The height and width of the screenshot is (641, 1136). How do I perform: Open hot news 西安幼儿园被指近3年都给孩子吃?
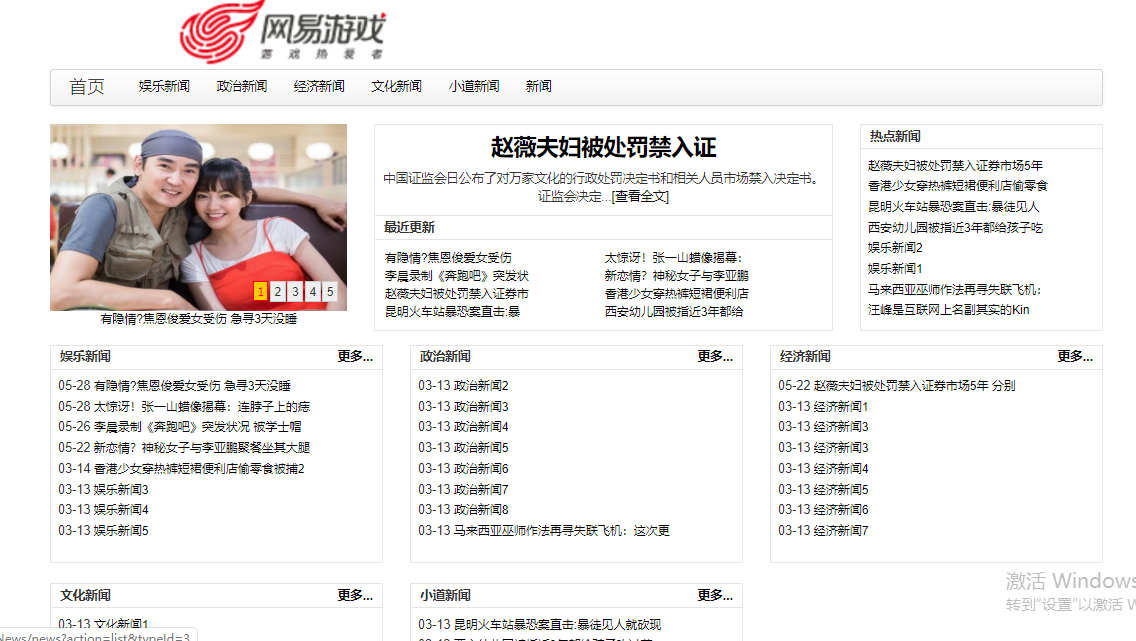pos(955,227)
